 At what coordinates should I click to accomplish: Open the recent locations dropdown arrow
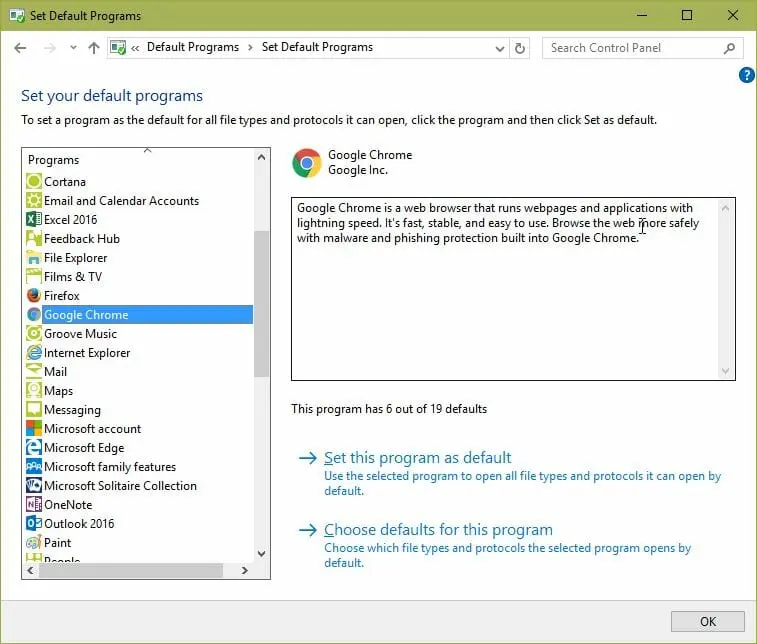tap(73, 48)
